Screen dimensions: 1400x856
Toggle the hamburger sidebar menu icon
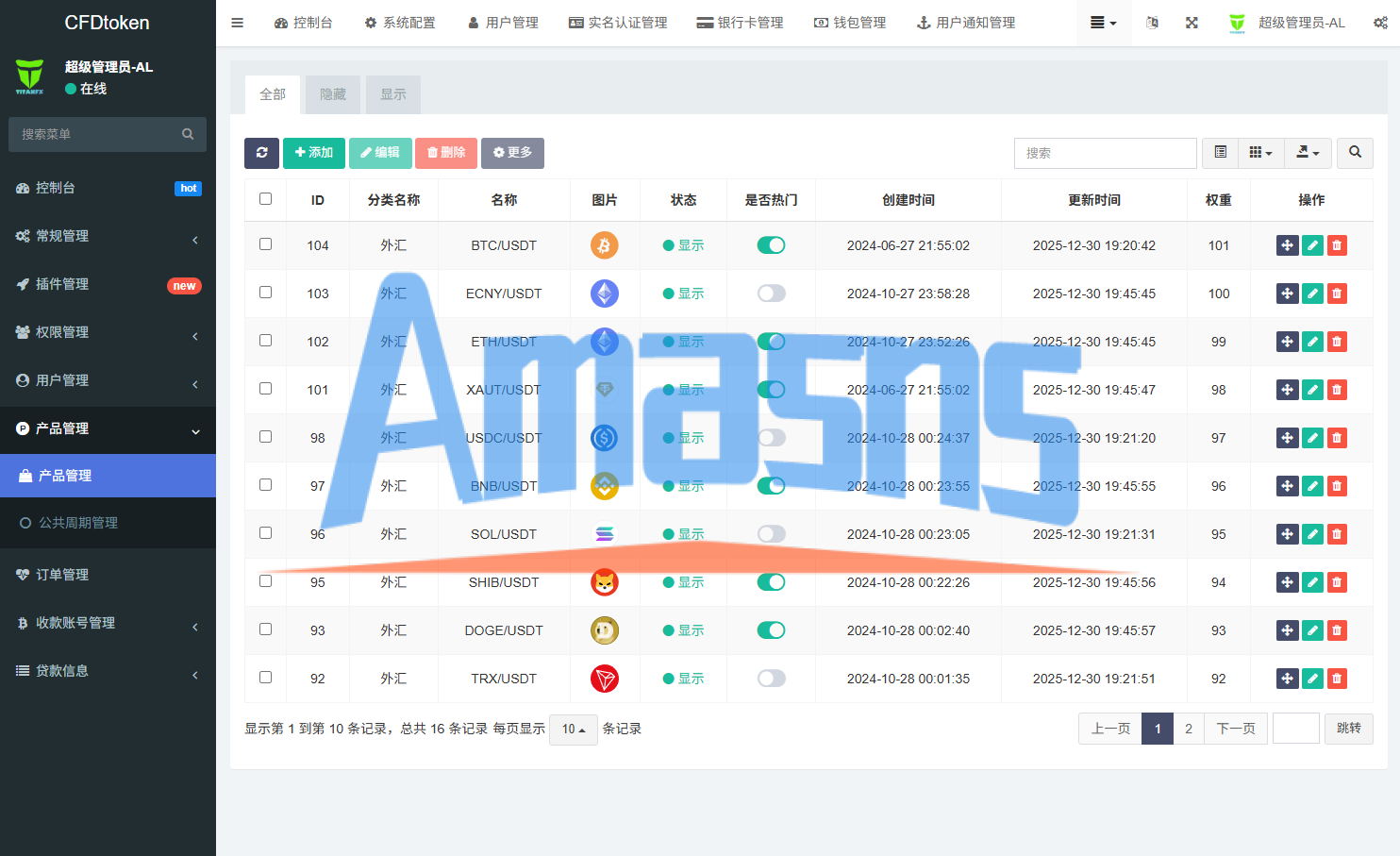tap(238, 23)
